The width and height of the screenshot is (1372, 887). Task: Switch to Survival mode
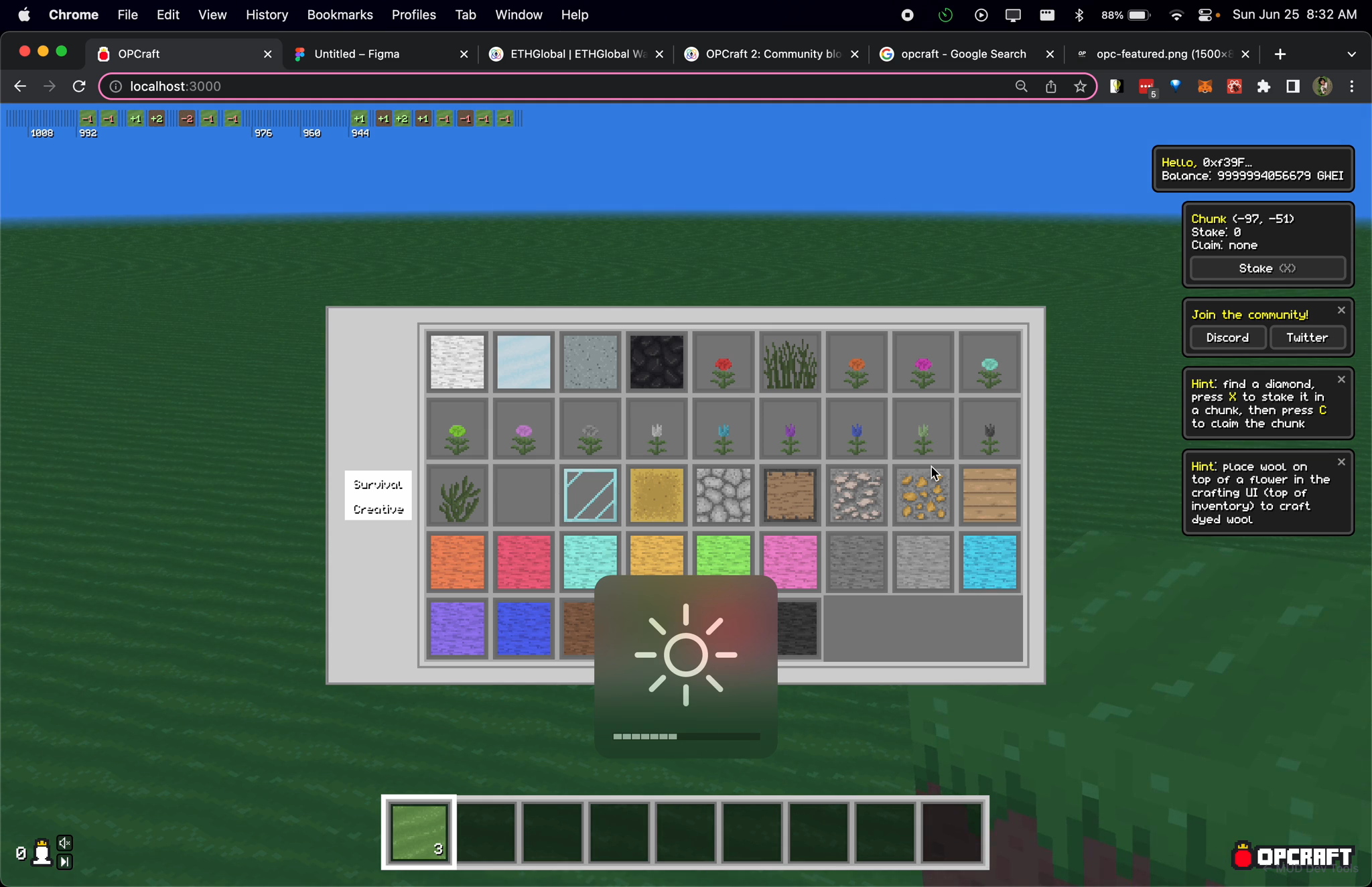pos(378,484)
